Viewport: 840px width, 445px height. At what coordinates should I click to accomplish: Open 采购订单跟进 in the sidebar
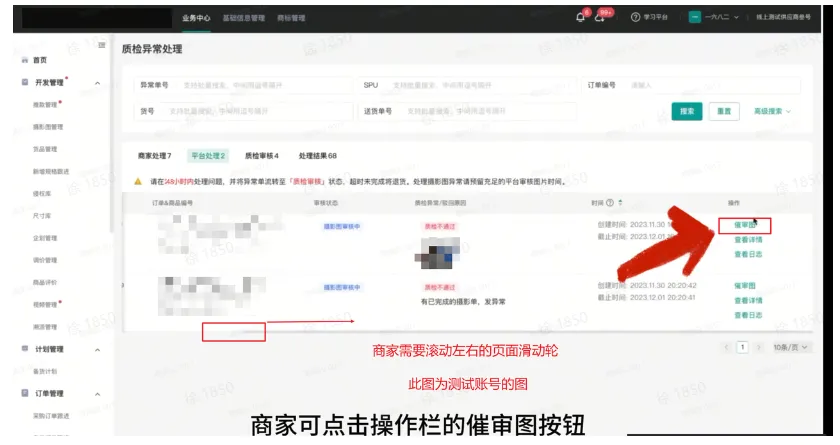click(x=51, y=416)
